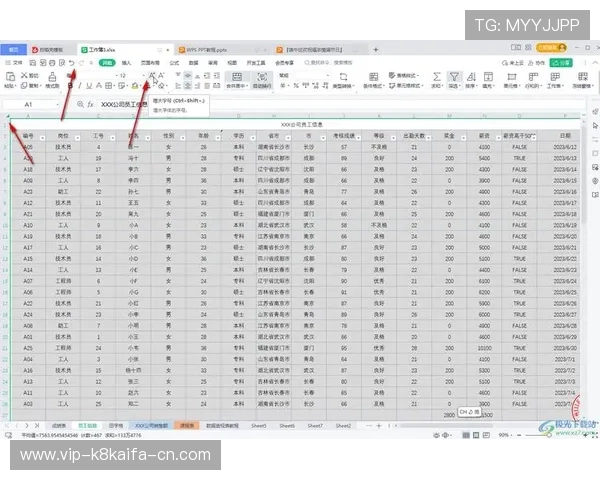
Task: Click the fill color bucket swatch
Action: (x=134, y=87)
